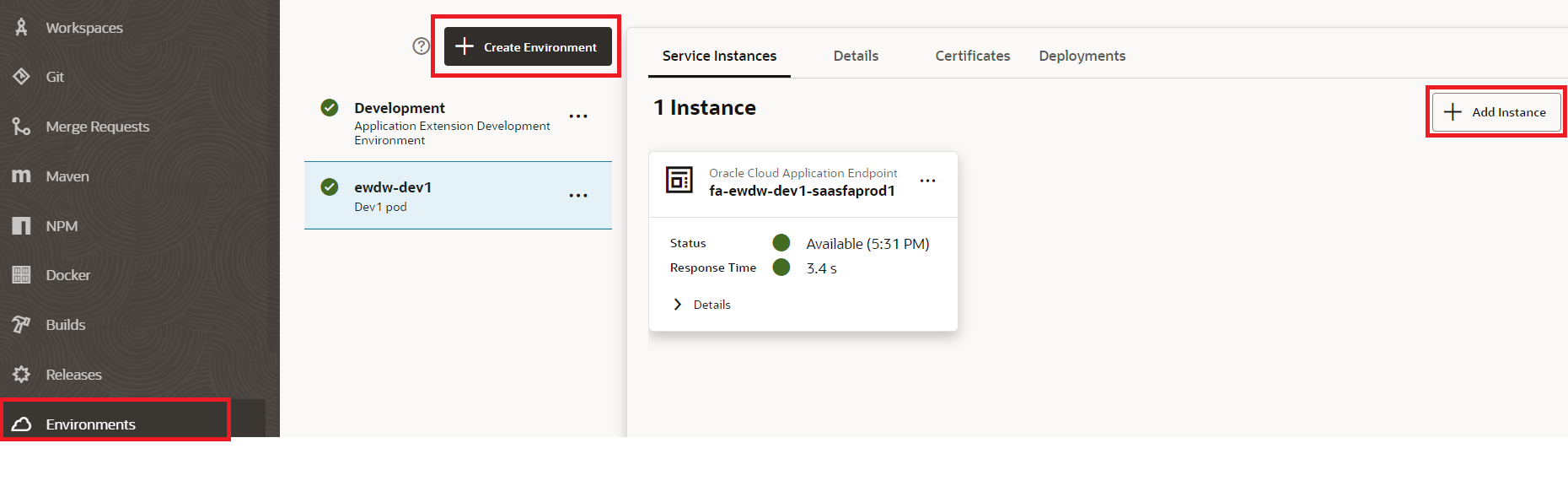The image size is (1568, 481).
Task: Click the 3.4 s response time value
Action: (821, 268)
